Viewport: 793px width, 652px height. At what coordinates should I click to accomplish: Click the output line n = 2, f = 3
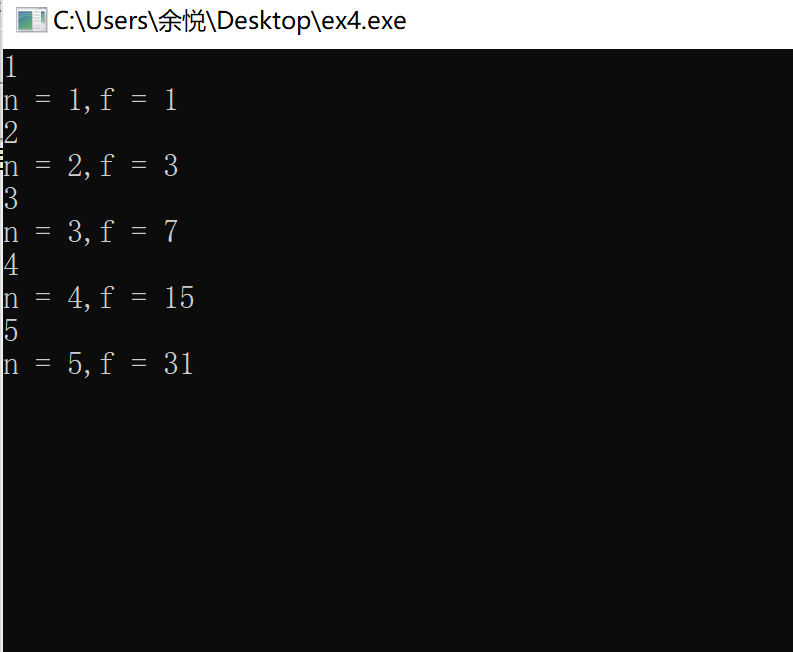(x=90, y=166)
